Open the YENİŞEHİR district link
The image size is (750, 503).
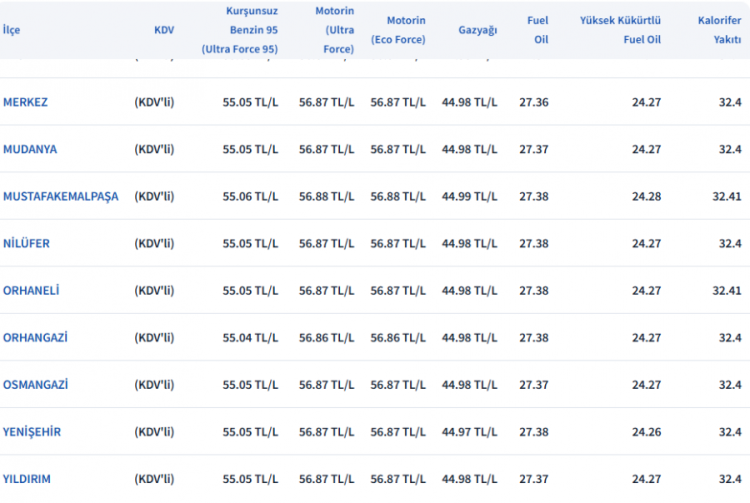click(x=33, y=431)
